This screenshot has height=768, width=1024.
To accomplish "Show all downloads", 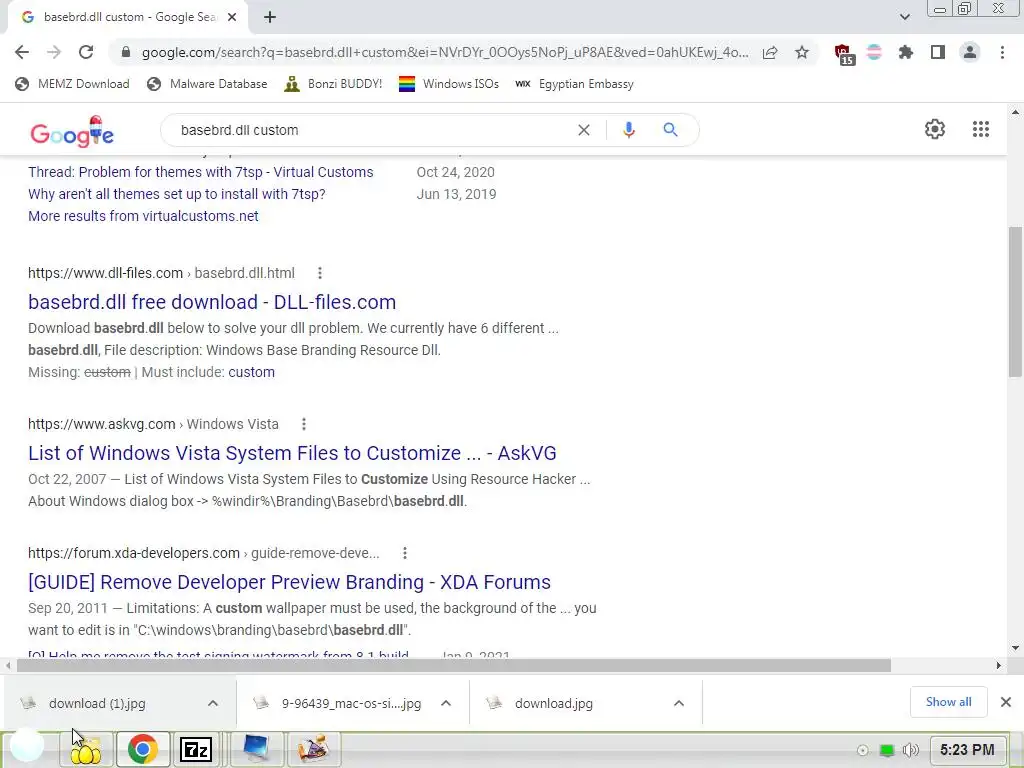I will pyautogui.click(x=948, y=702).
